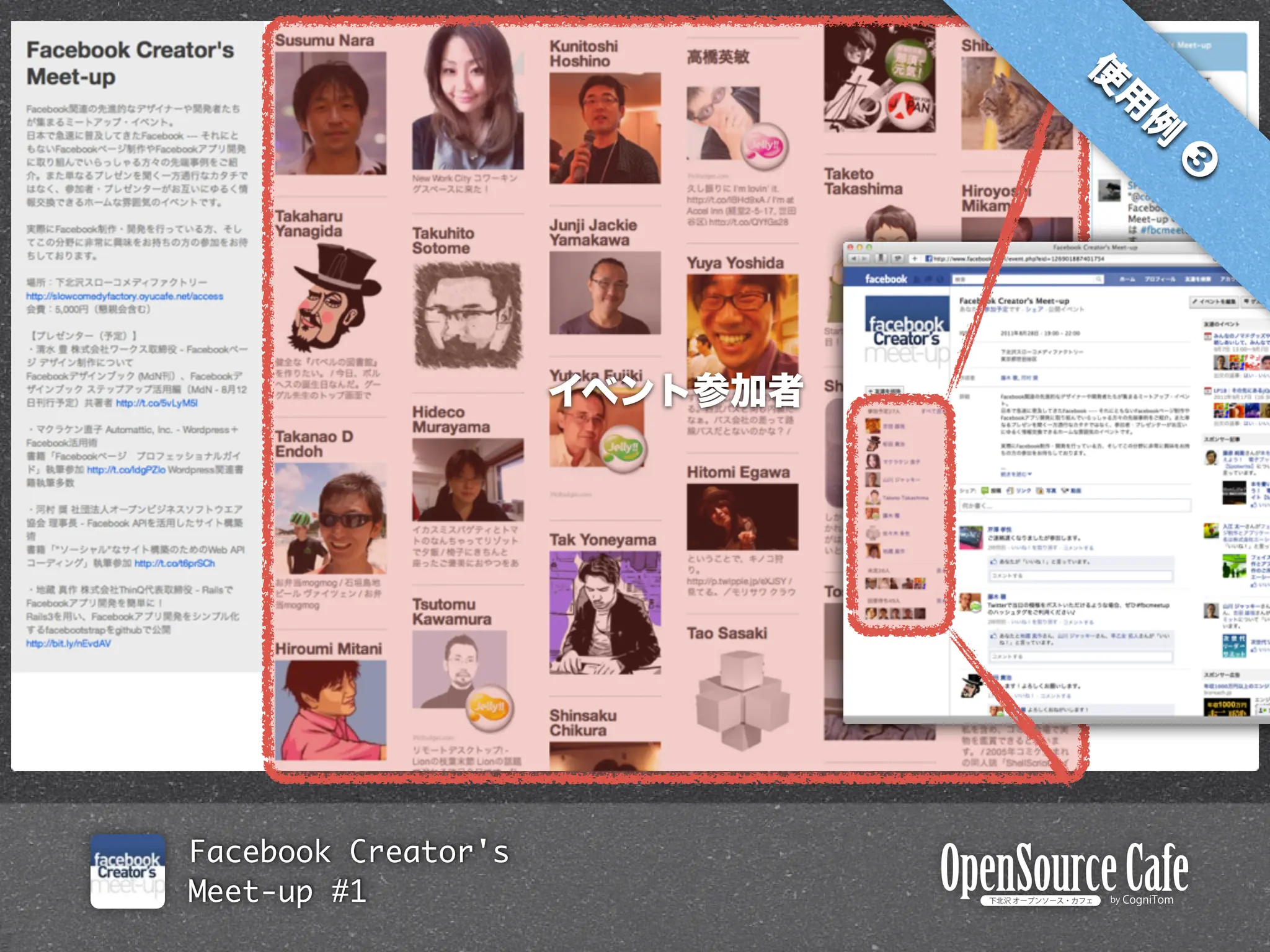Click Susumu Nara's profile photo

point(331,113)
